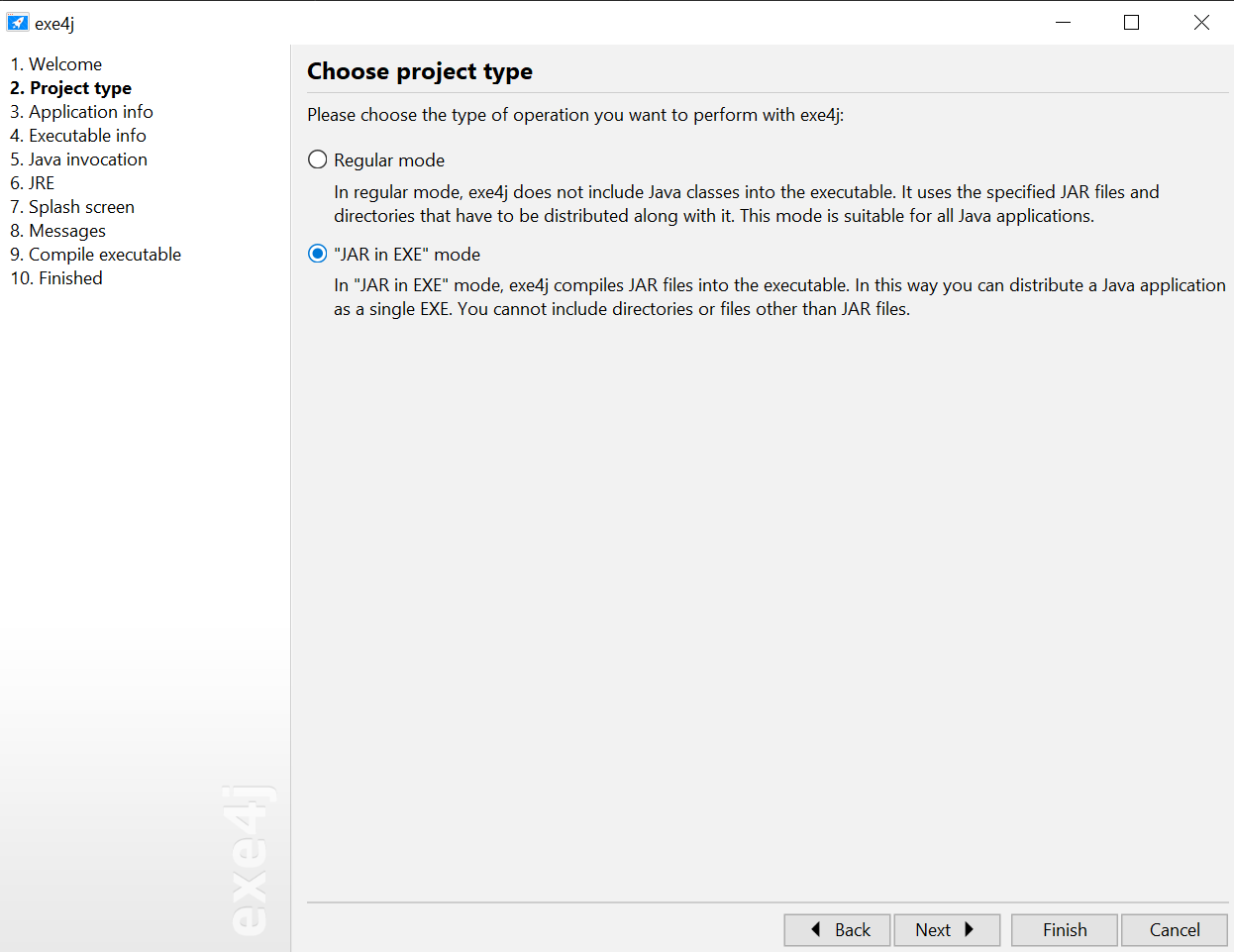The height and width of the screenshot is (952, 1234).
Task: Open the Java invocation step
Action: pos(78,159)
